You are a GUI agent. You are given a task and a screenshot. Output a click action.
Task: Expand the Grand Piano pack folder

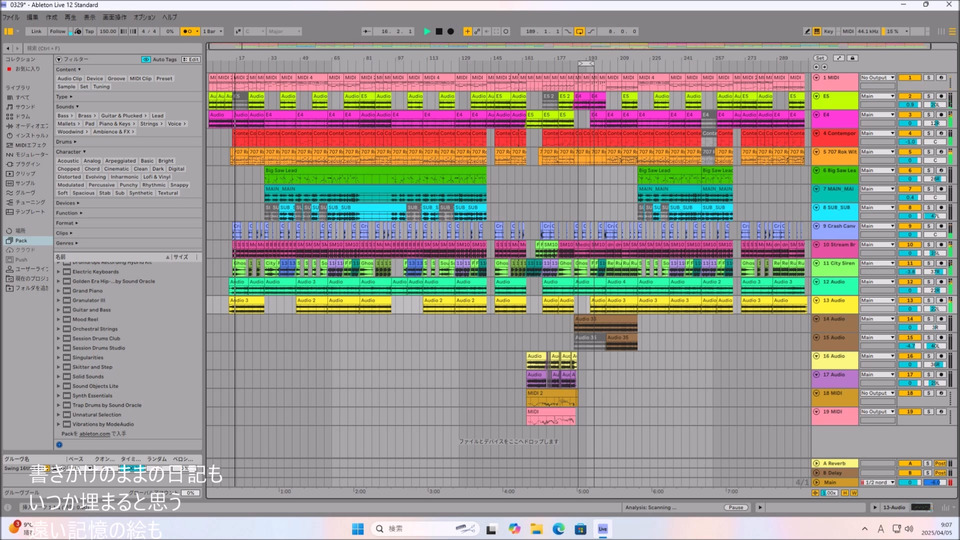pos(59,291)
